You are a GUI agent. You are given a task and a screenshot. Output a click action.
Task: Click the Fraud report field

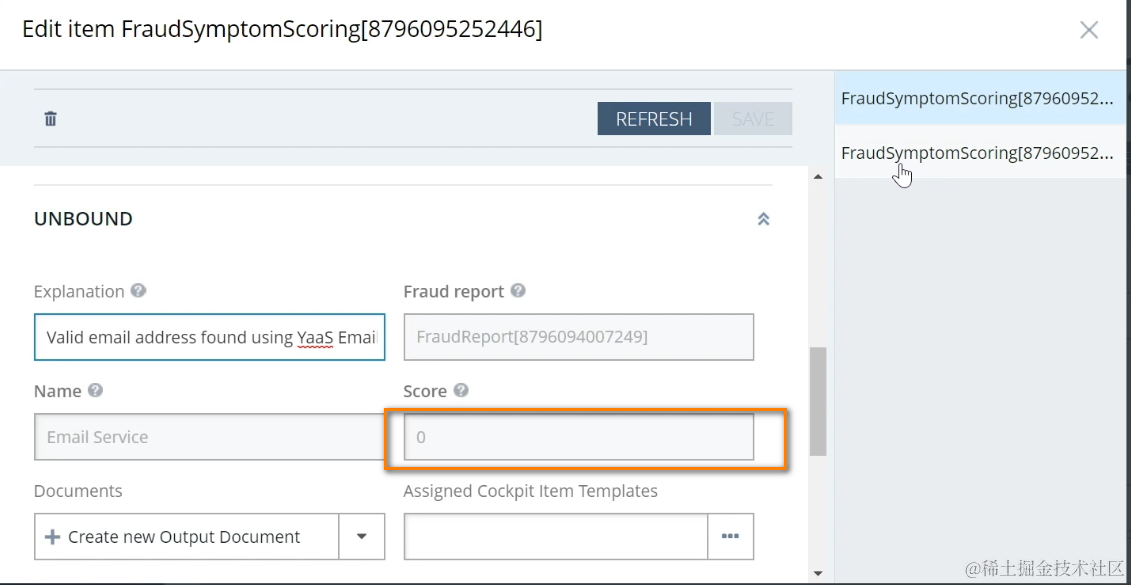578,337
